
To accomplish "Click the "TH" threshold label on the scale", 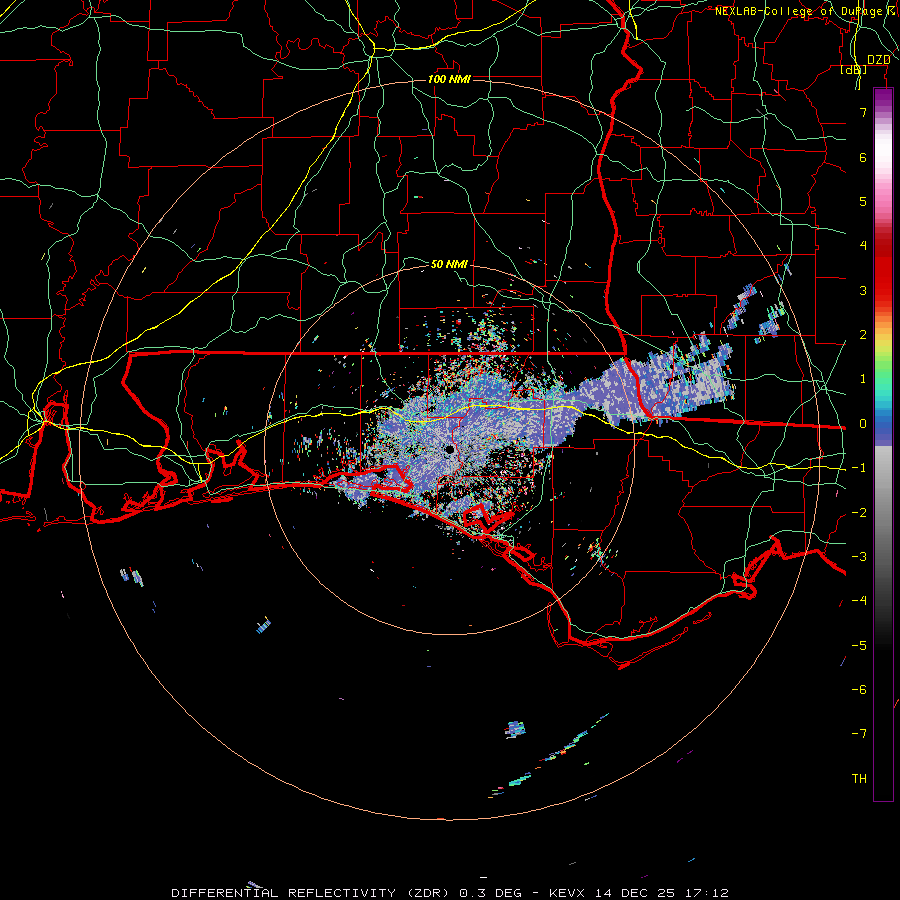I will coord(859,779).
